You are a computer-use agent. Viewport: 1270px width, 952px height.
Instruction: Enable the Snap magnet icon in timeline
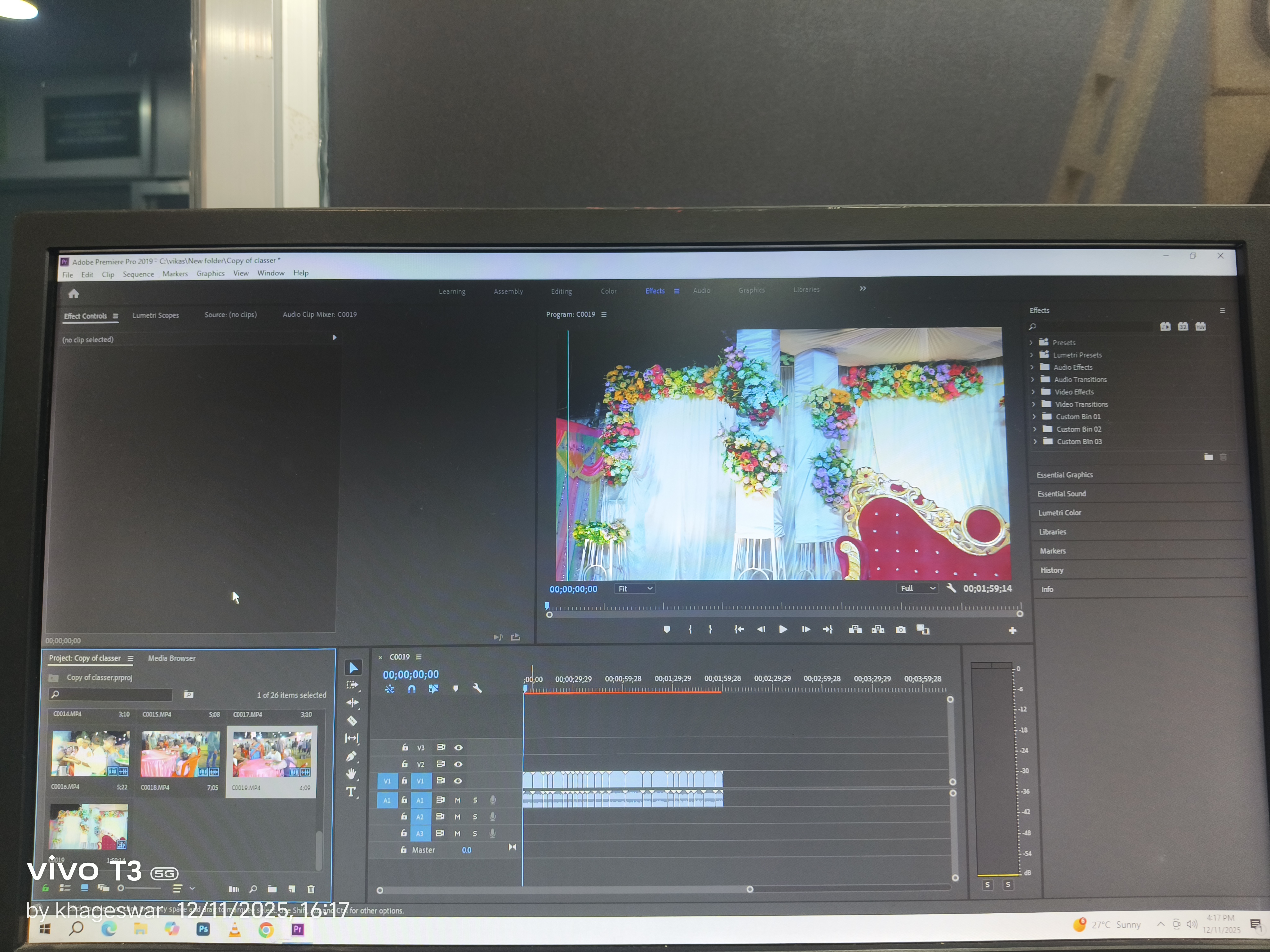coord(411,689)
